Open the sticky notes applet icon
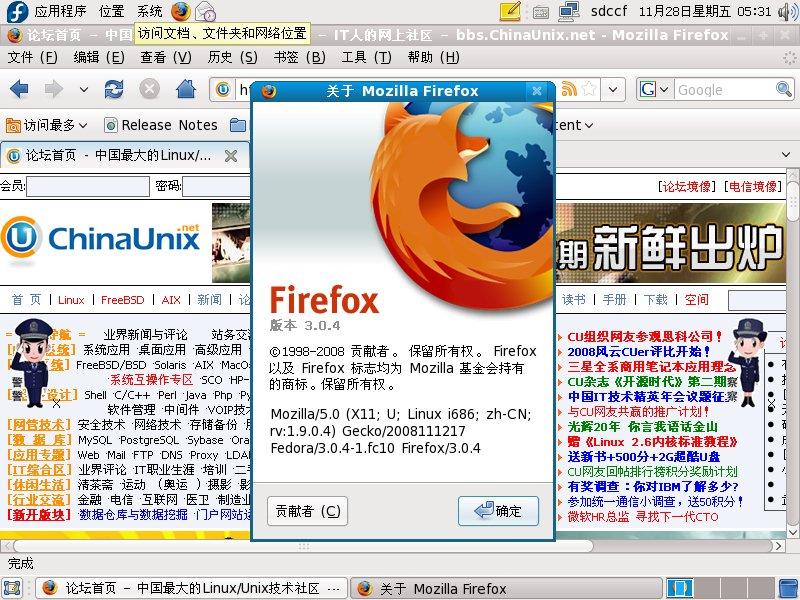The image size is (800, 600). (x=510, y=11)
